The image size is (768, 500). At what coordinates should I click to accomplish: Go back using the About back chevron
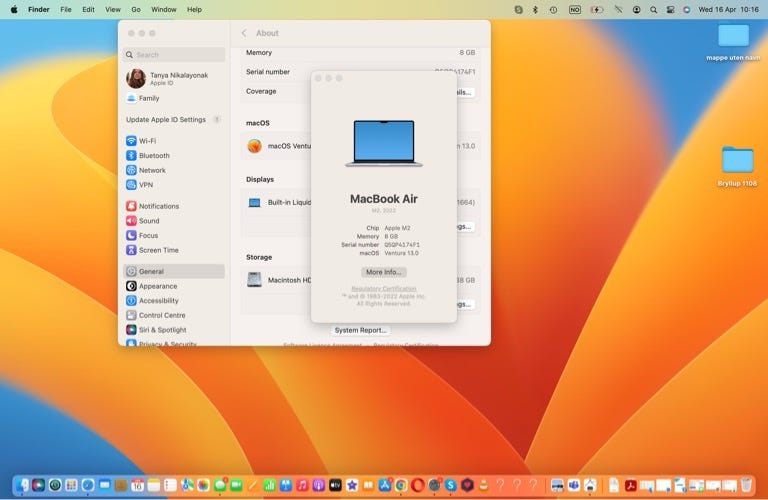[x=244, y=33]
